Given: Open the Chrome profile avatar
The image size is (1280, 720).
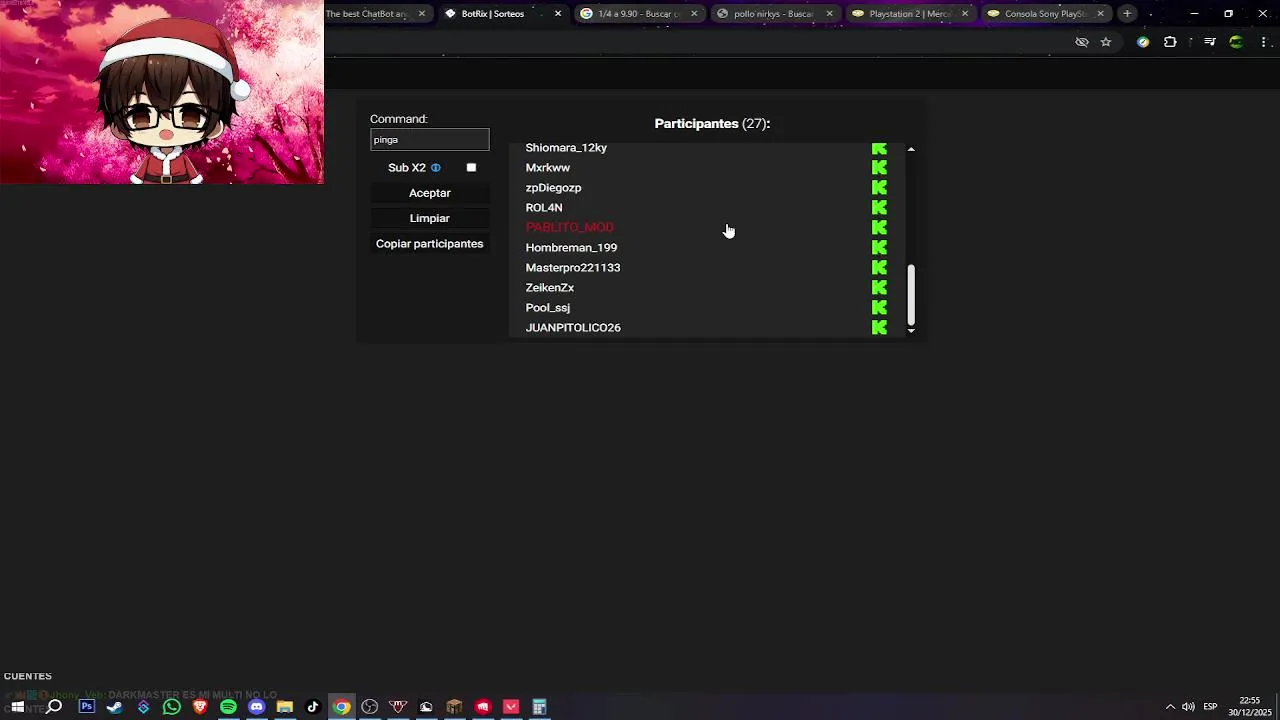Looking at the screenshot, I should tap(1237, 42).
